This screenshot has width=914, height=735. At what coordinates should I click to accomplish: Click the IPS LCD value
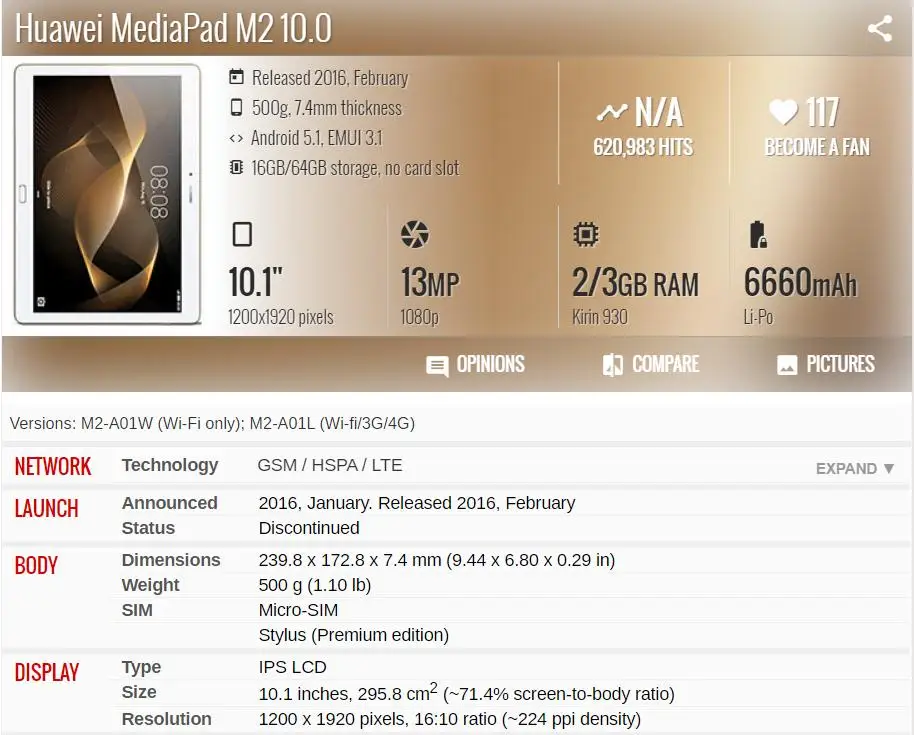click(x=292, y=667)
